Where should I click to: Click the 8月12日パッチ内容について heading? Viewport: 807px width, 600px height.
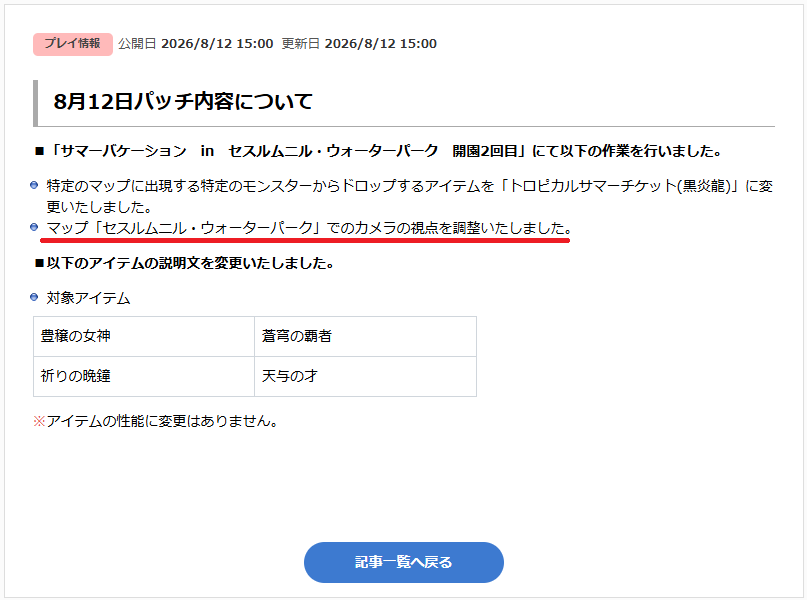pyautogui.click(x=183, y=101)
